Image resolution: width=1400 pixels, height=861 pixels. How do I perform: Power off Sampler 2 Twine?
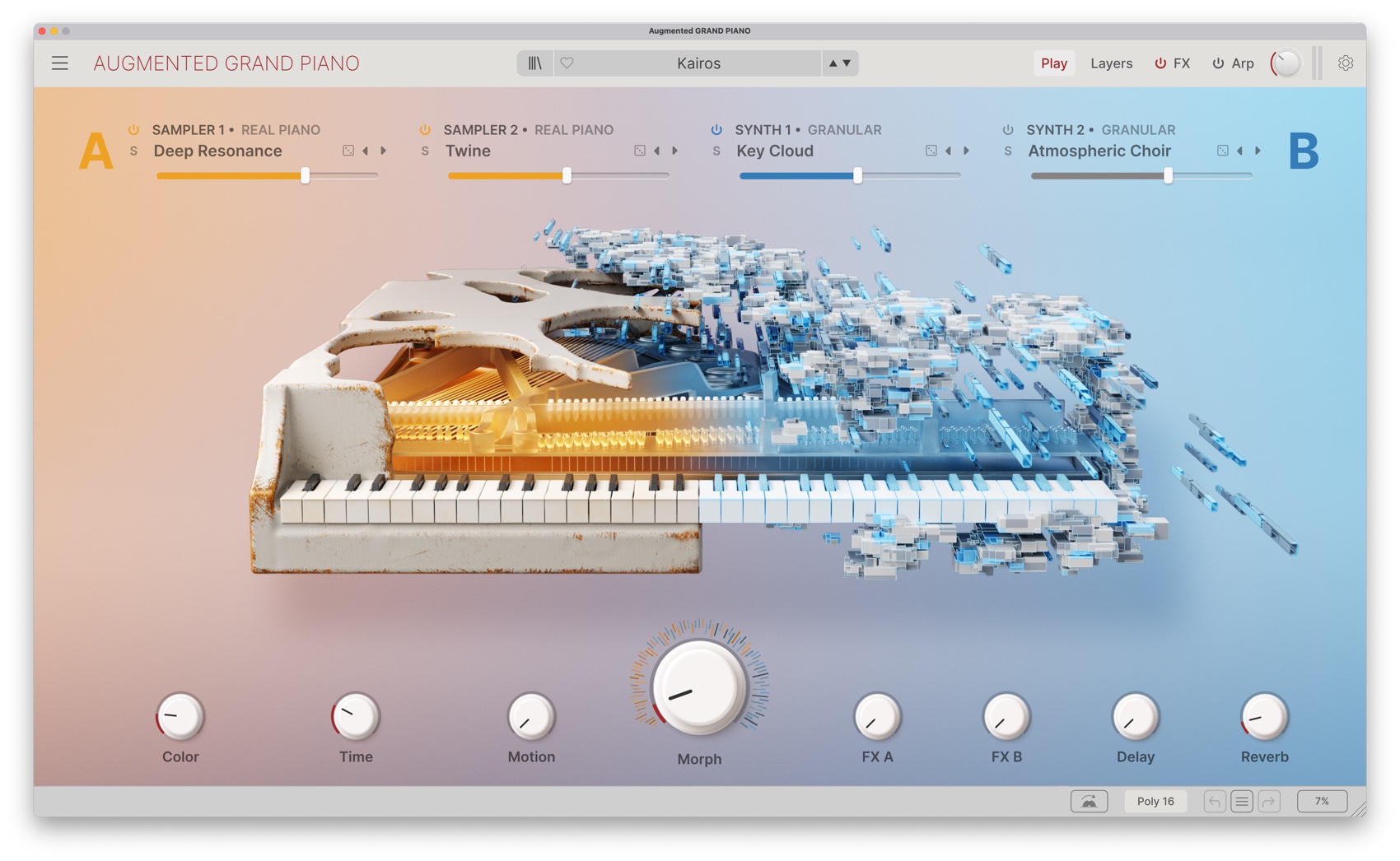pos(424,129)
